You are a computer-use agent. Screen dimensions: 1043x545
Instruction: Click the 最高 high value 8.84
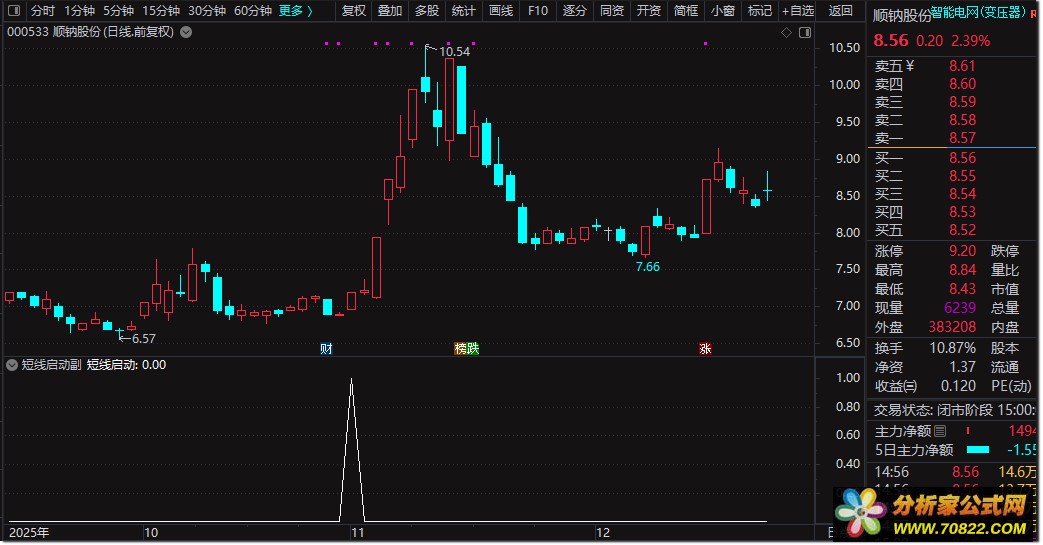962,270
